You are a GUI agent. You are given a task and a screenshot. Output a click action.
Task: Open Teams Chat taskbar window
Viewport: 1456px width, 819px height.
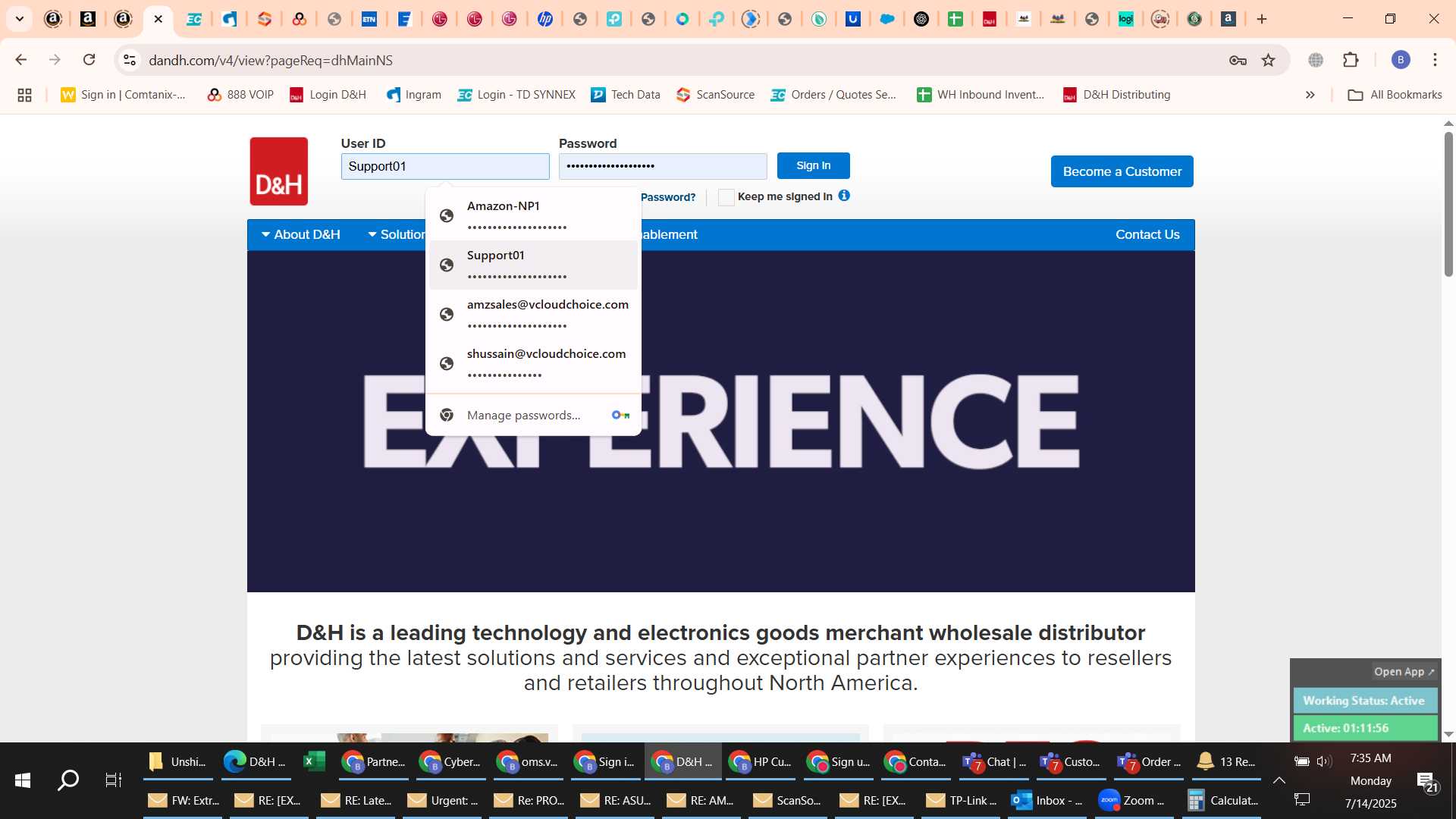[x=994, y=761]
